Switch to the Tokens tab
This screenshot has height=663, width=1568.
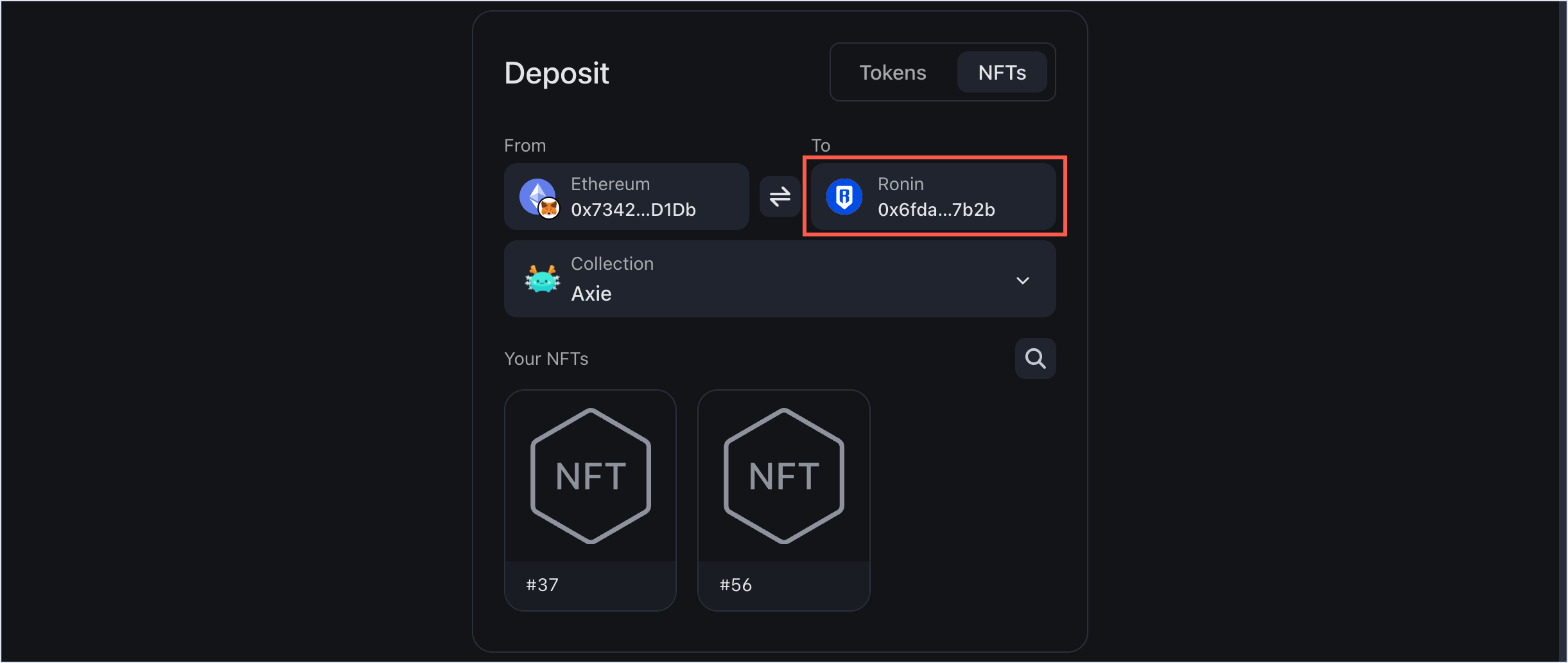coord(893,72)
